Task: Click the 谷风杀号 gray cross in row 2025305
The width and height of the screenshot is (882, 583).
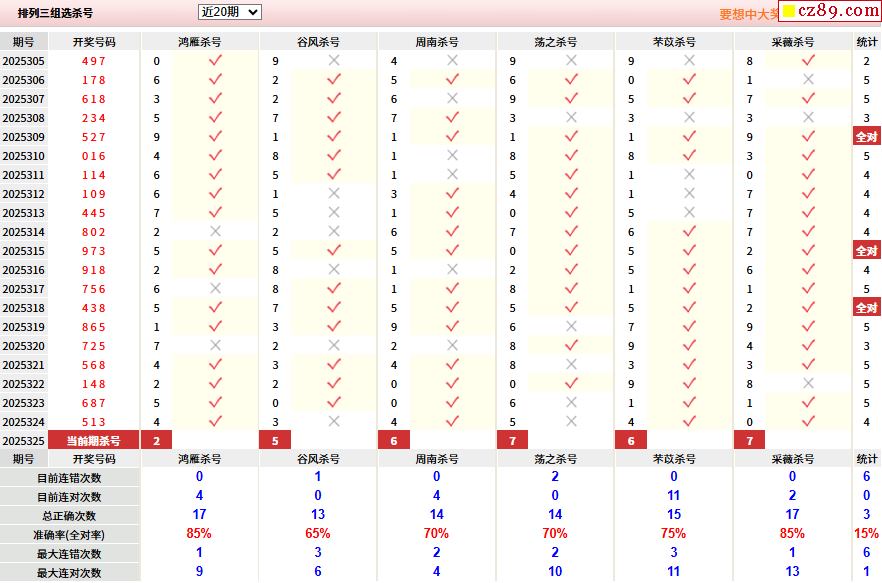Action: tap(334, 60)
